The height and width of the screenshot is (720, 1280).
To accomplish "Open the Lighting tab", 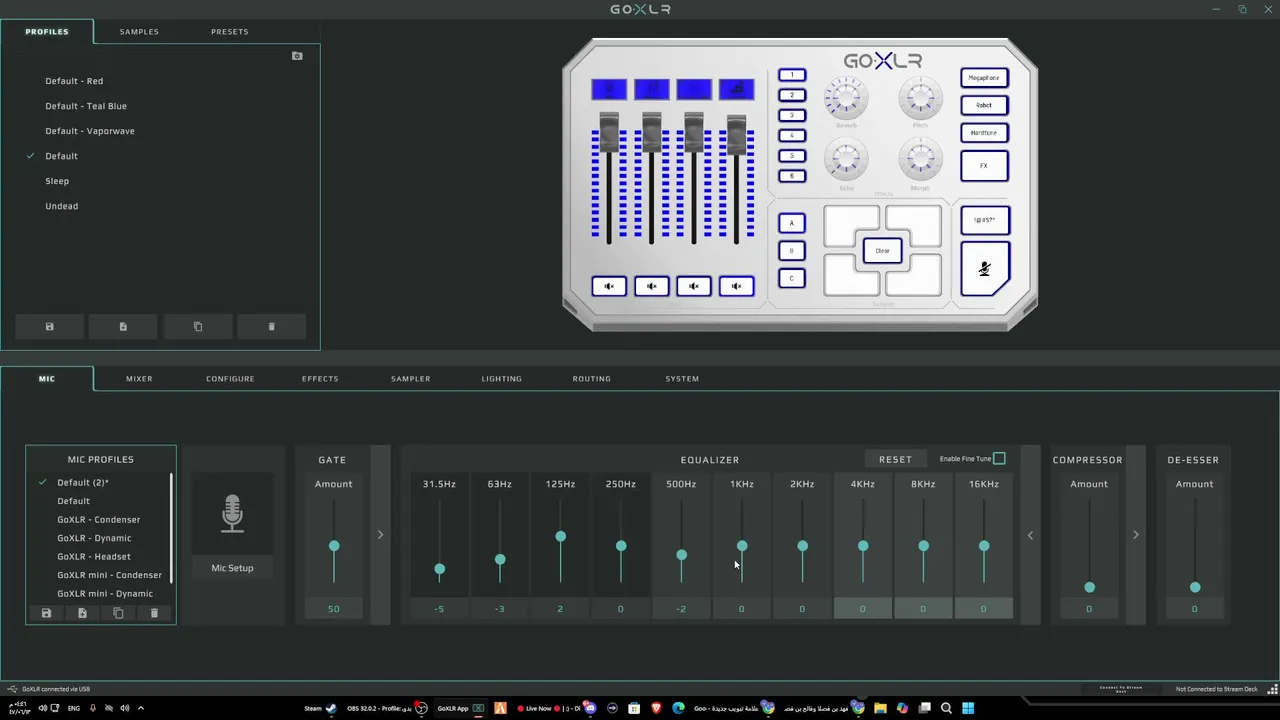I will (x=501, y=379).
